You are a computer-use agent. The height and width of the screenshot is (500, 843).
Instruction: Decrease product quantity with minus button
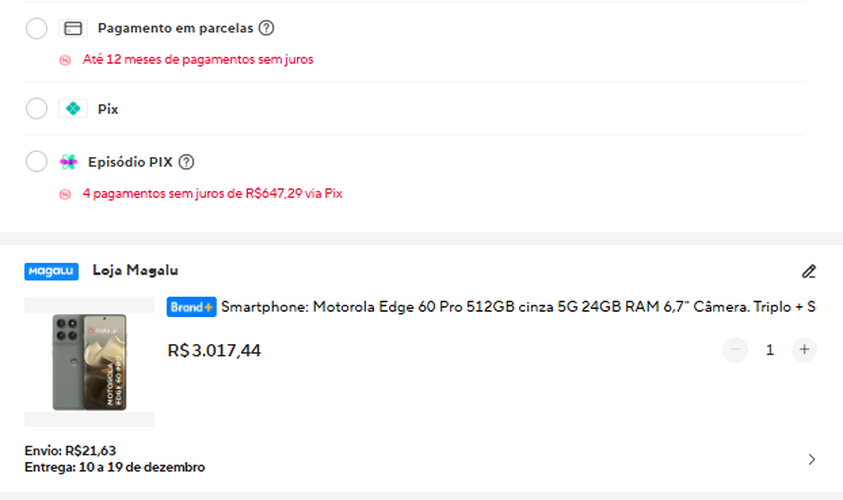735,350
